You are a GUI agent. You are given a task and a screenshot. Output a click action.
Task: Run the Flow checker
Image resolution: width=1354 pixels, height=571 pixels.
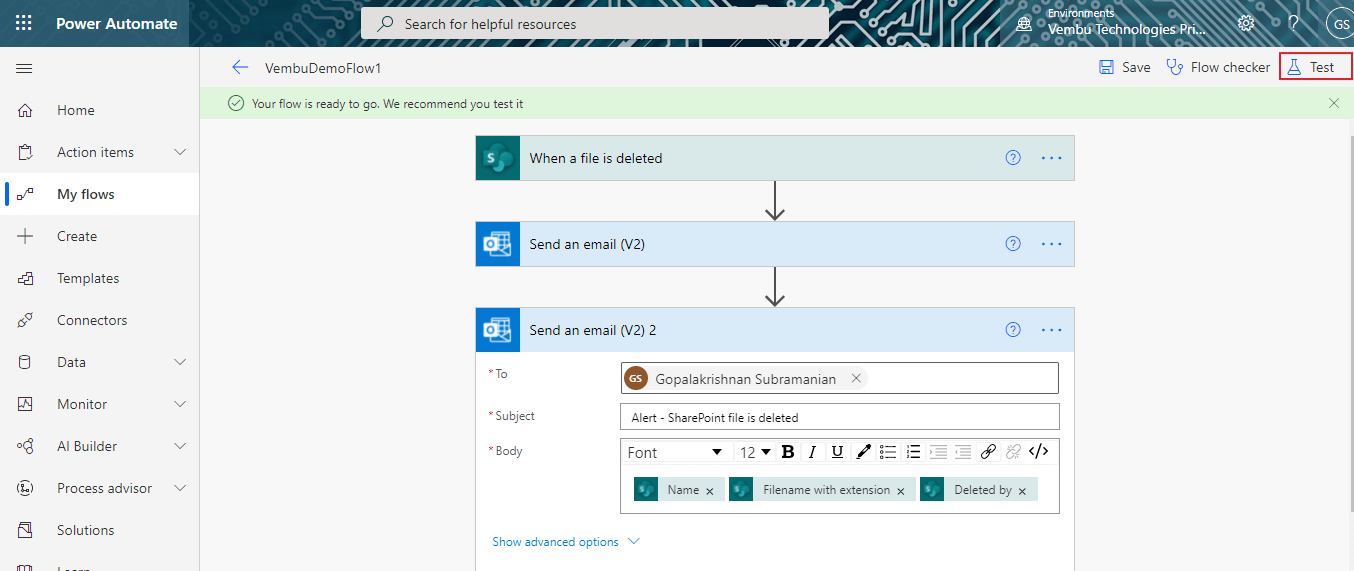click(x=1218, y=67)
